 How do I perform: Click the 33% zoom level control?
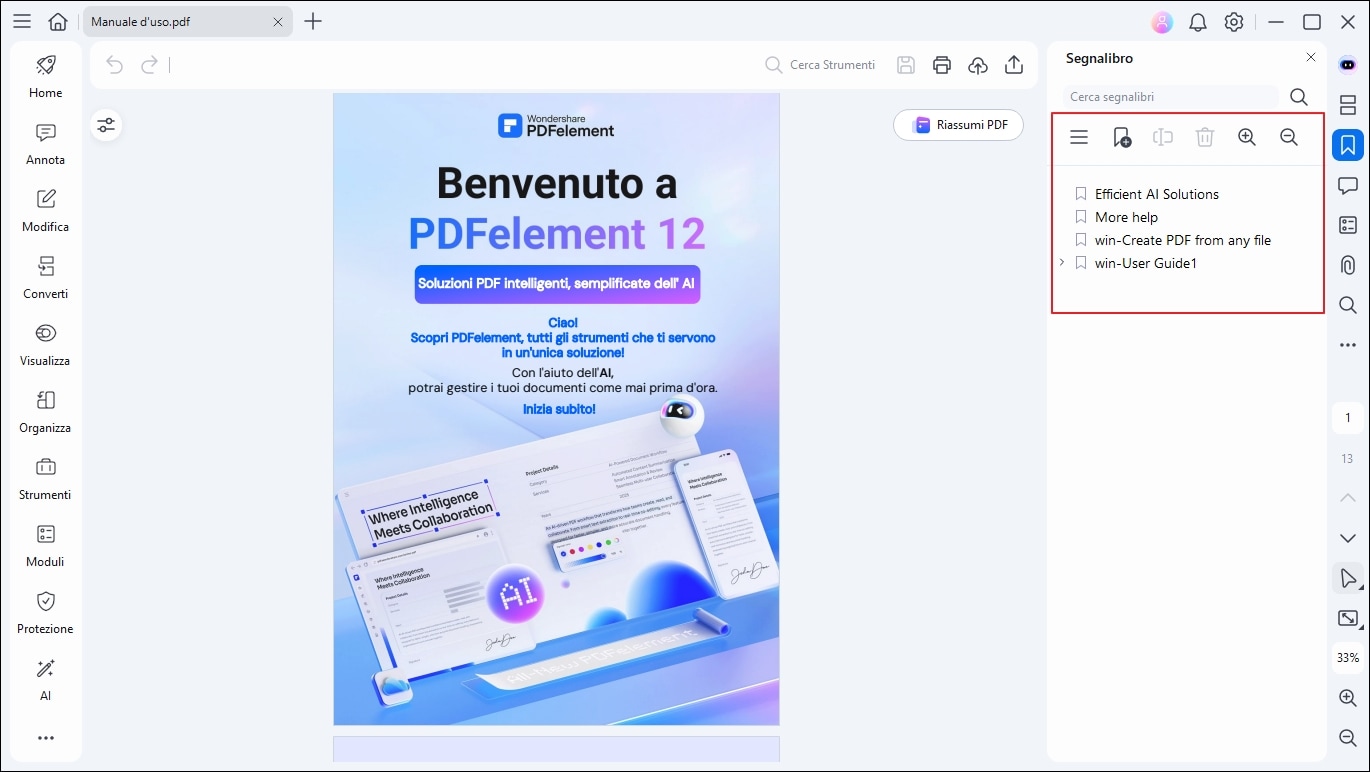click(1347, 657)
